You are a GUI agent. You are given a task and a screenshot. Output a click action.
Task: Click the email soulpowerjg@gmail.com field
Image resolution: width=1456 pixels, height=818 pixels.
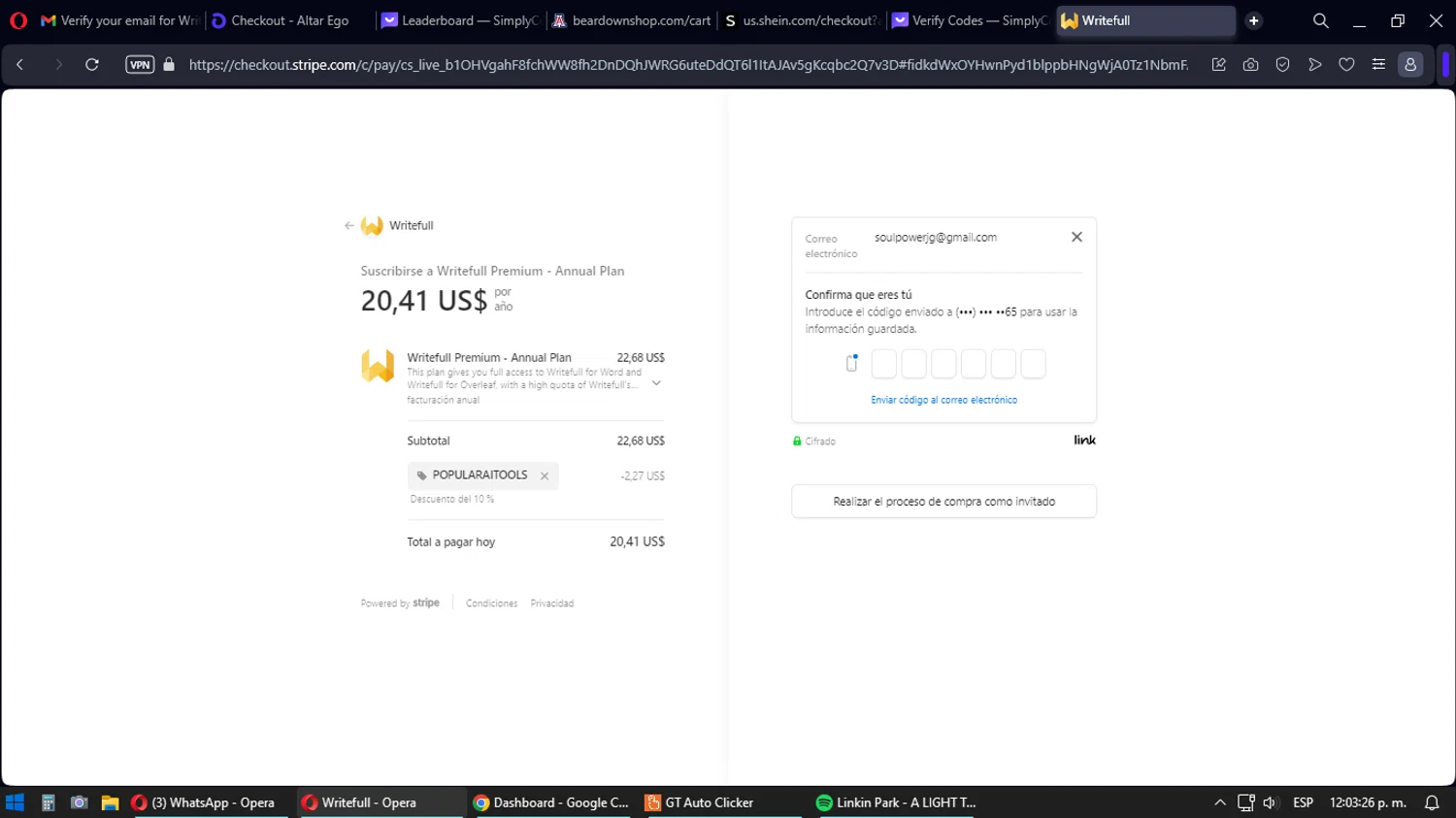tap(936, 238)
